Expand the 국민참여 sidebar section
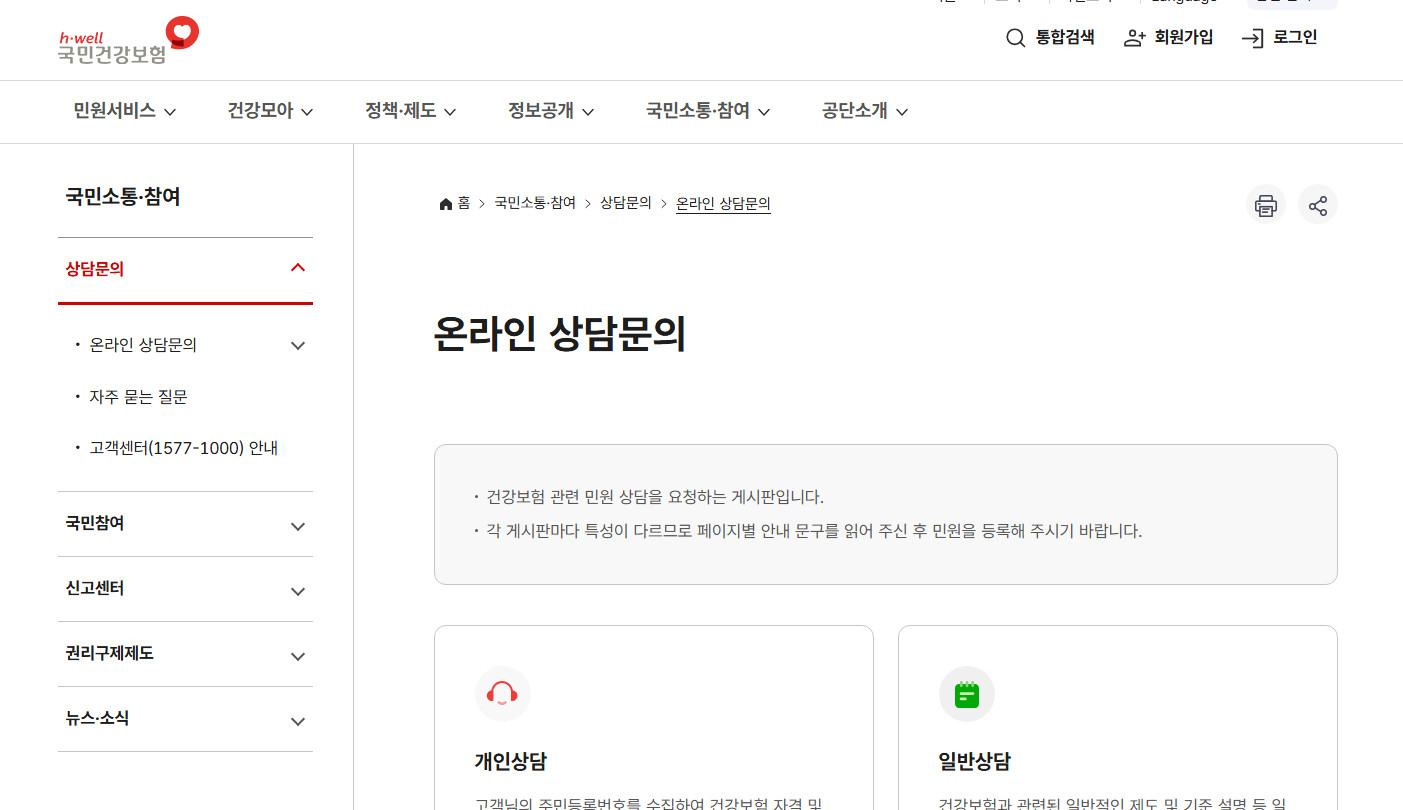The width and height of the screenshot is (1403, 810). coord(297,524)
